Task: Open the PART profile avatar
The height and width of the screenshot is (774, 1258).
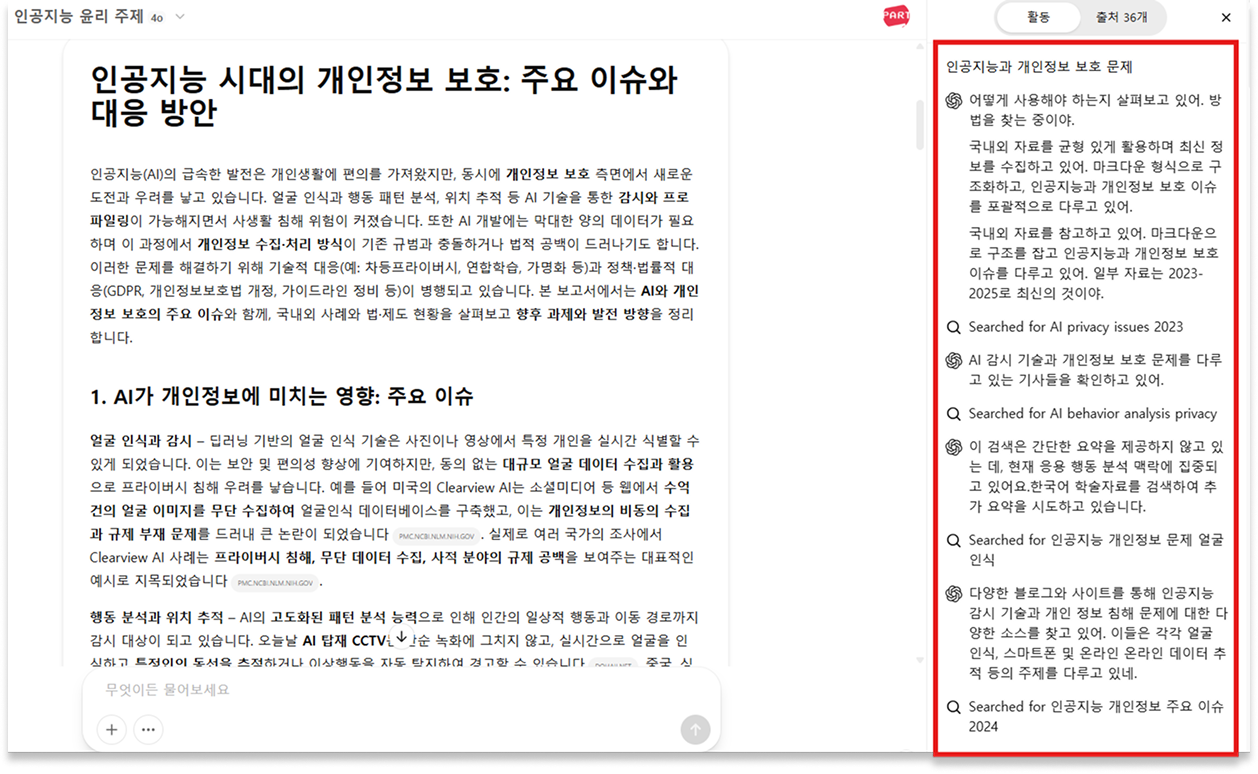Action: 896,17
